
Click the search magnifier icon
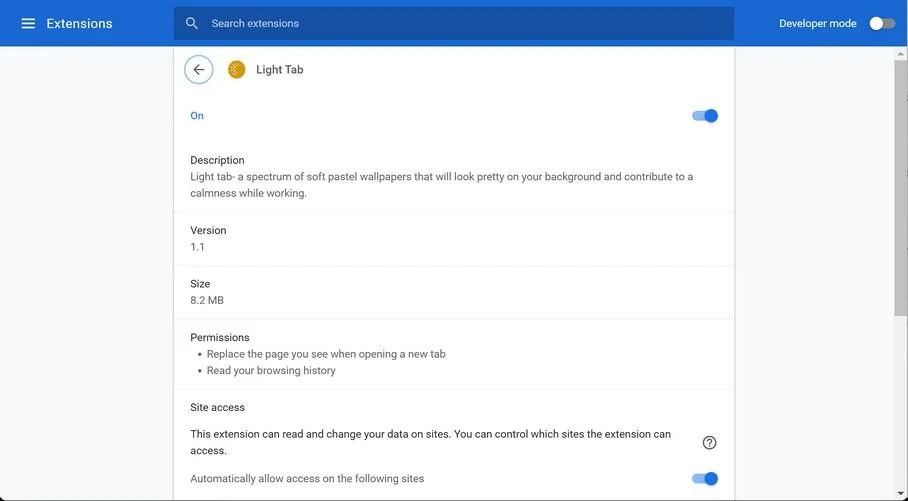coord(192,23)
